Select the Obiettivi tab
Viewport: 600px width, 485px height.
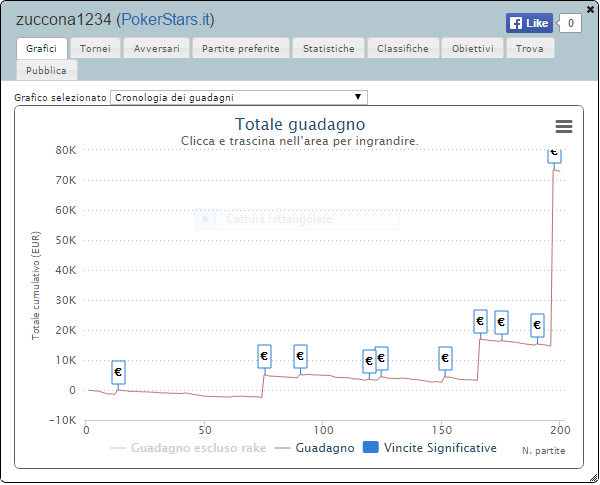pos(472,49)
